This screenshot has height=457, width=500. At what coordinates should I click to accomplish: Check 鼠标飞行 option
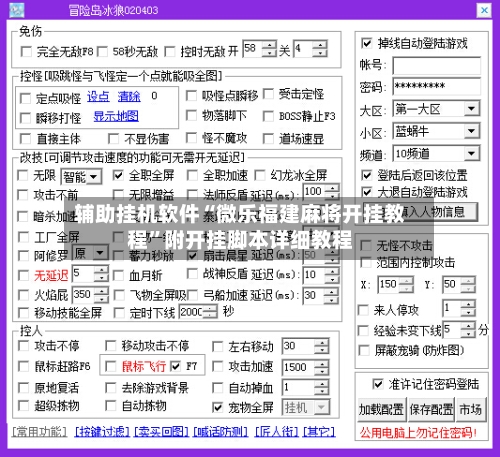(110, 367)
